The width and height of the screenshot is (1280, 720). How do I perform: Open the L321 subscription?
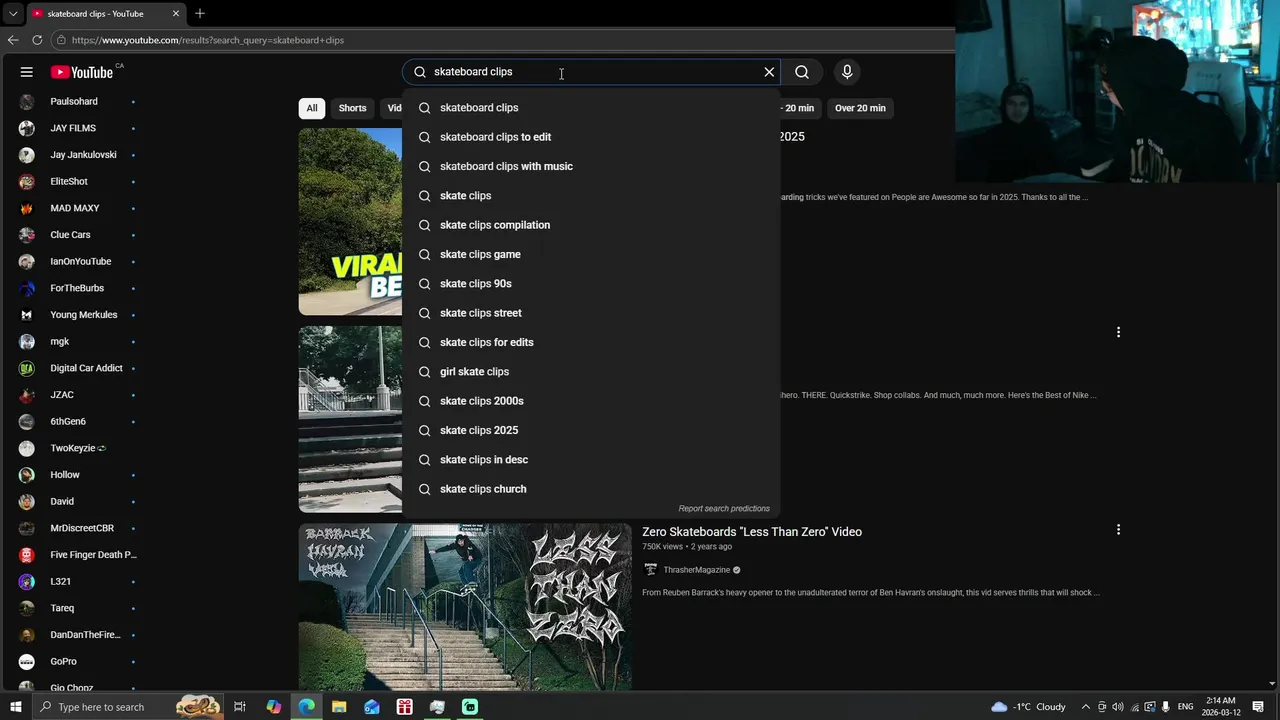tap(80, 582)
